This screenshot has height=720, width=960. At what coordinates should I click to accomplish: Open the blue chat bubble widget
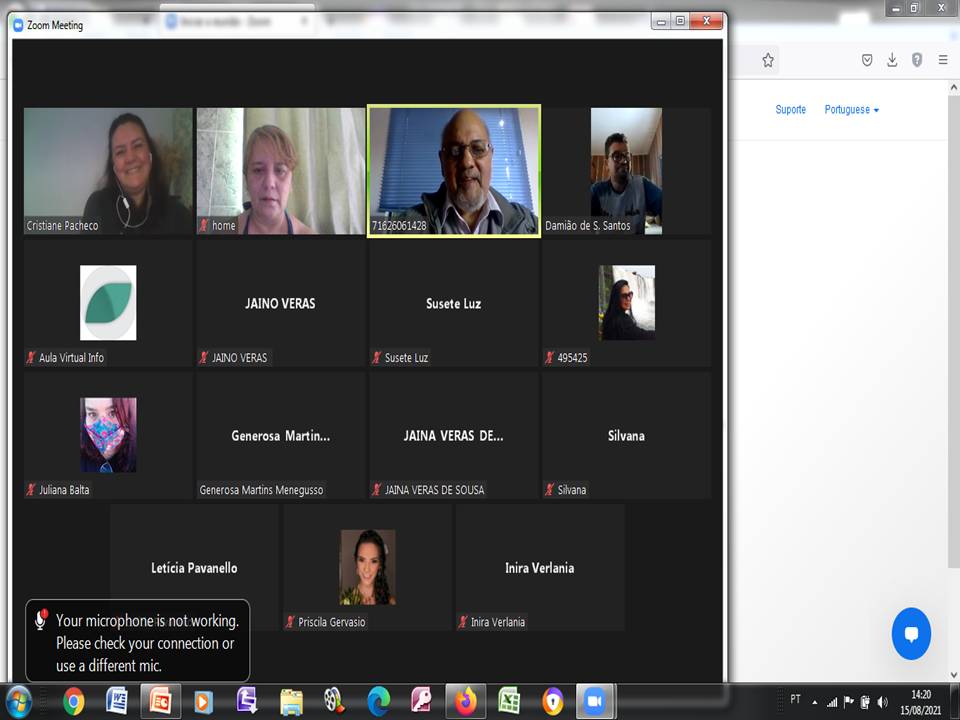[x=911, y=634]
